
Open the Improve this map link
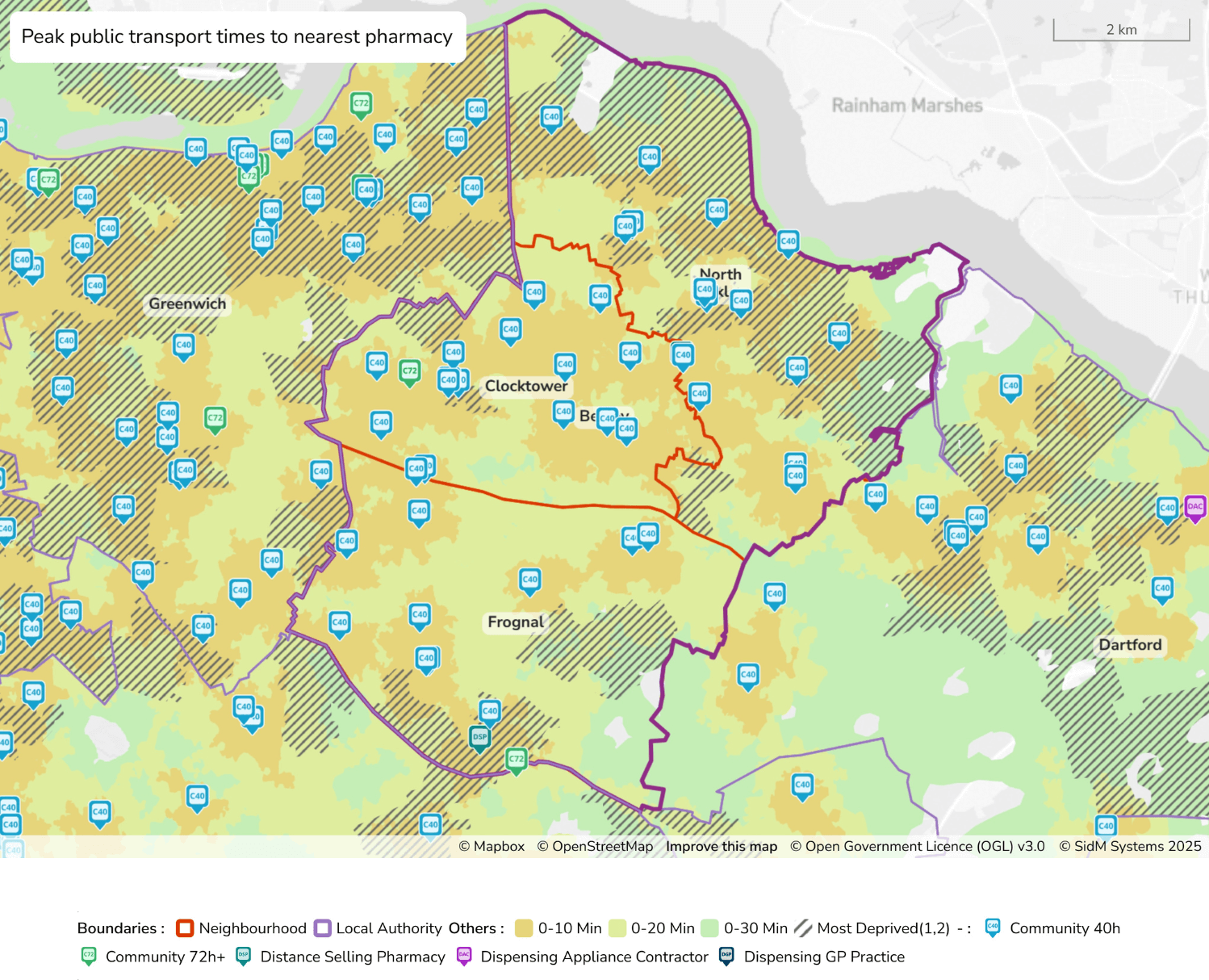722,846
